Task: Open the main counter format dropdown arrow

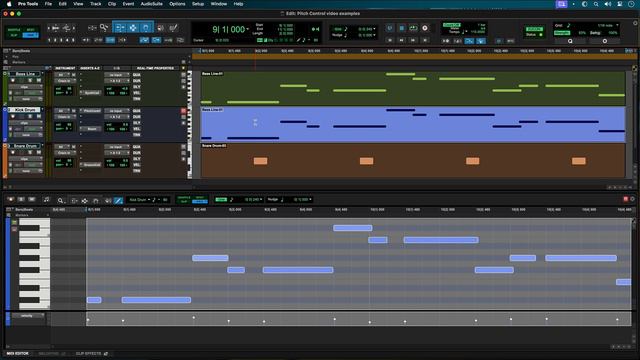Action: pos(248,29)
